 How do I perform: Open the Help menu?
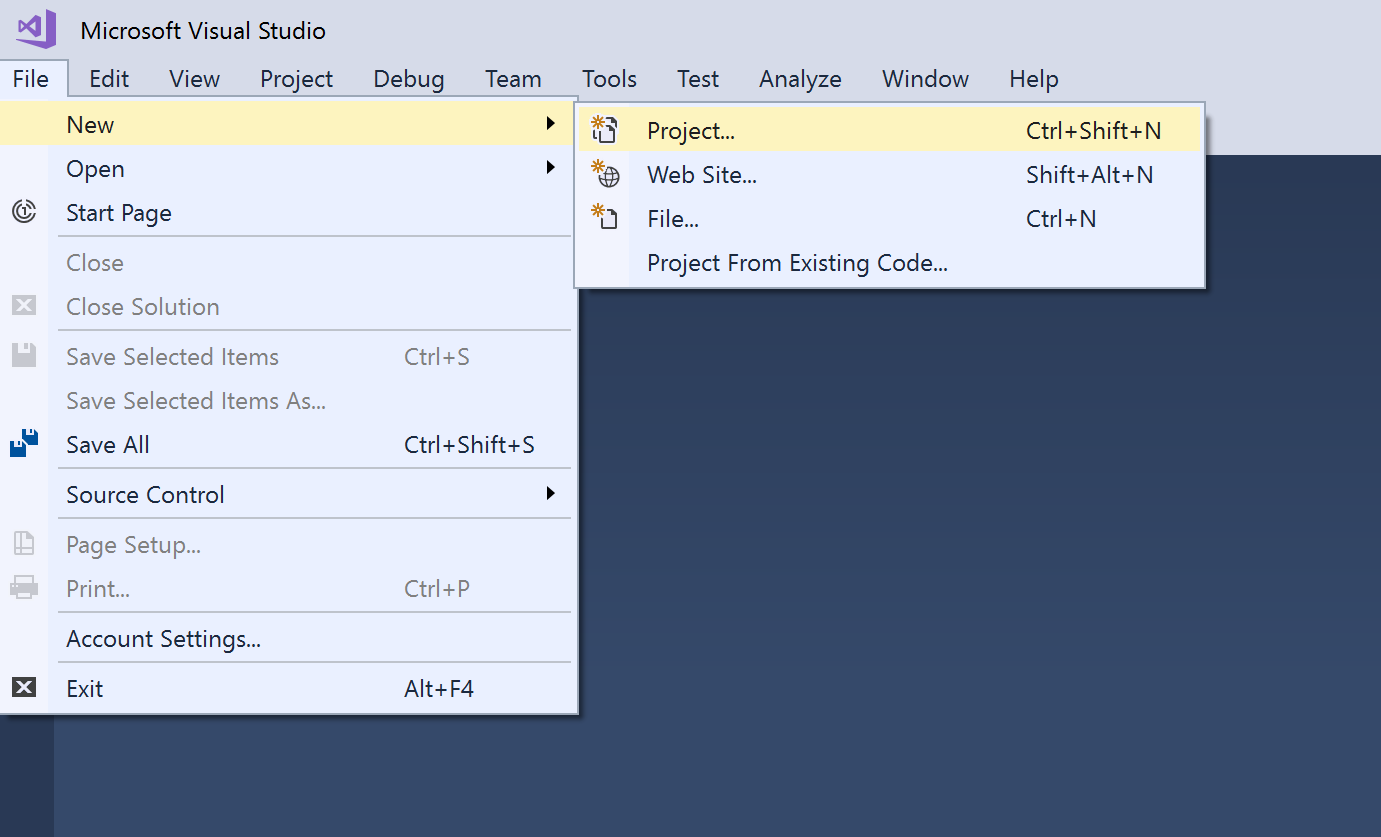1033,79
